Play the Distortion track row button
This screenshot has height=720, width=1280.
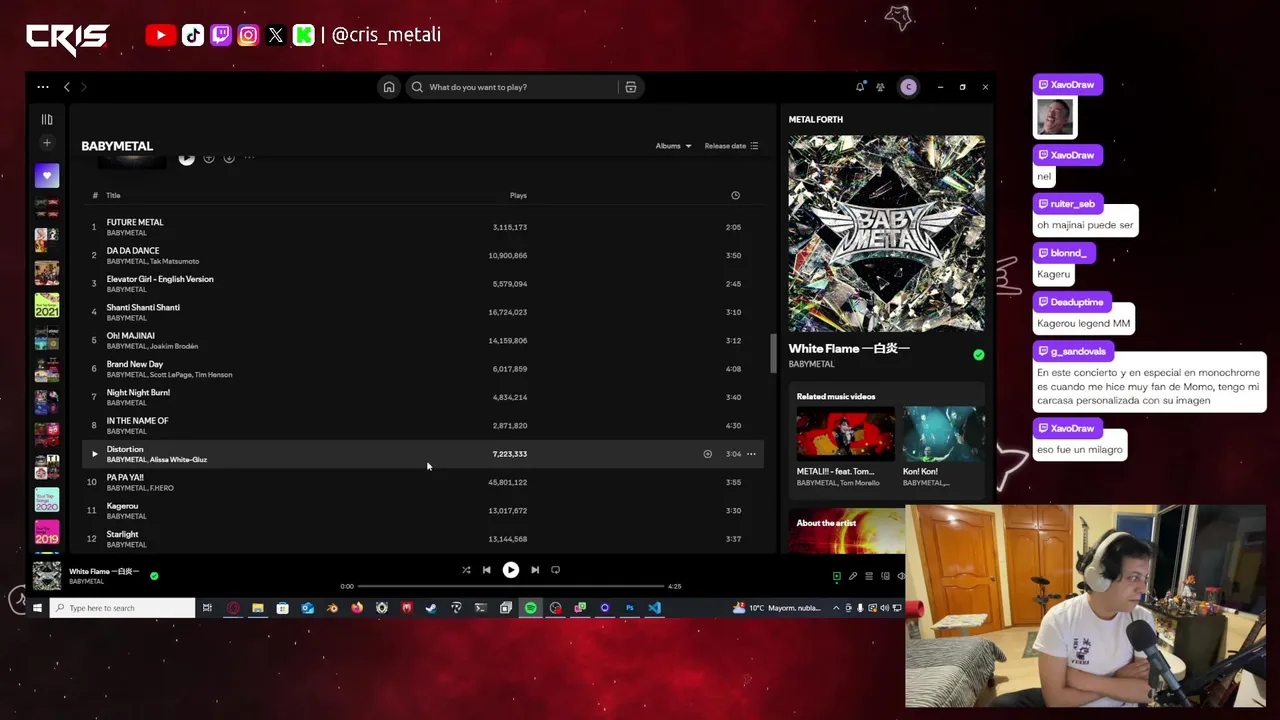[94, 454]
